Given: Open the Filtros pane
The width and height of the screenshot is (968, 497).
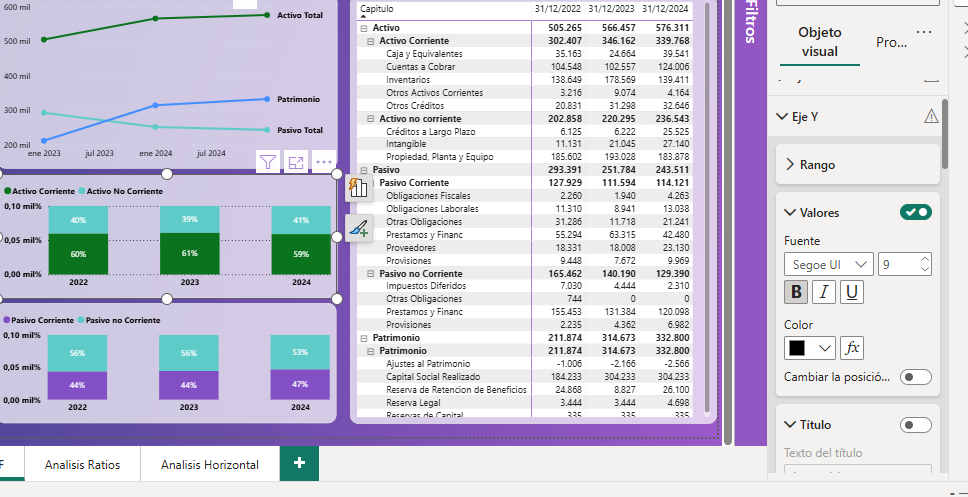Looking at the screenshot, I should click(750, 22).
